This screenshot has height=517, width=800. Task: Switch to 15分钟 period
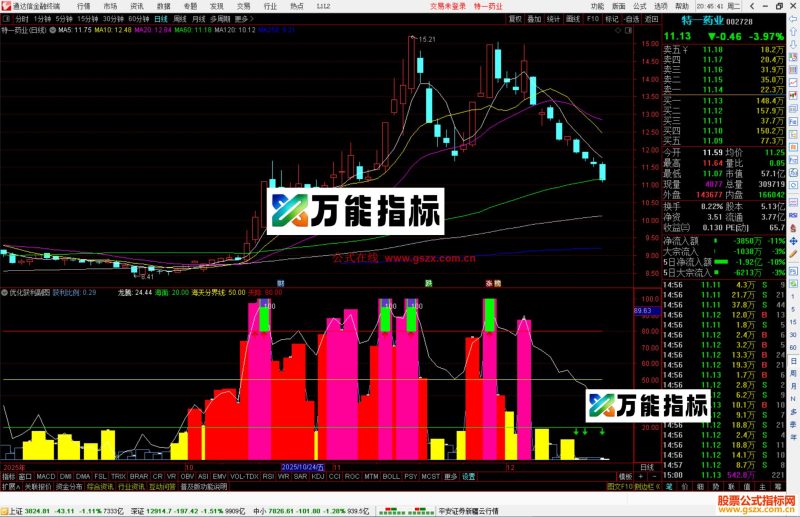(x=87, y=19)
